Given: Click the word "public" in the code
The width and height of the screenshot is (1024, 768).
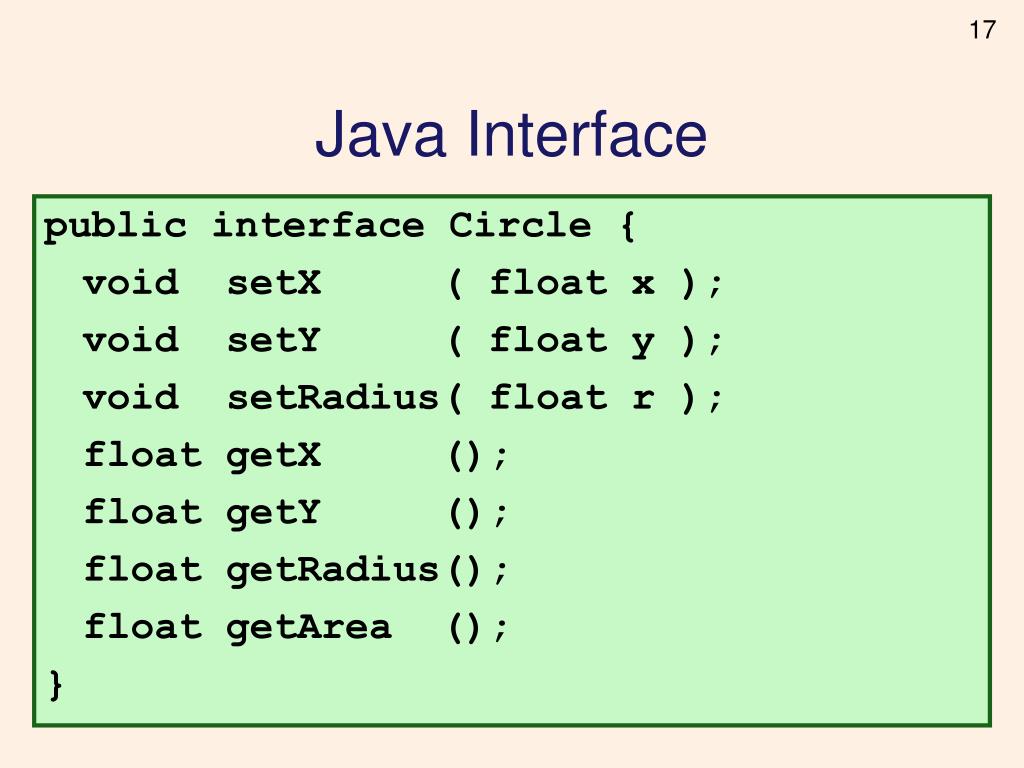Looking at the screenshot, I should click(115, 226).
